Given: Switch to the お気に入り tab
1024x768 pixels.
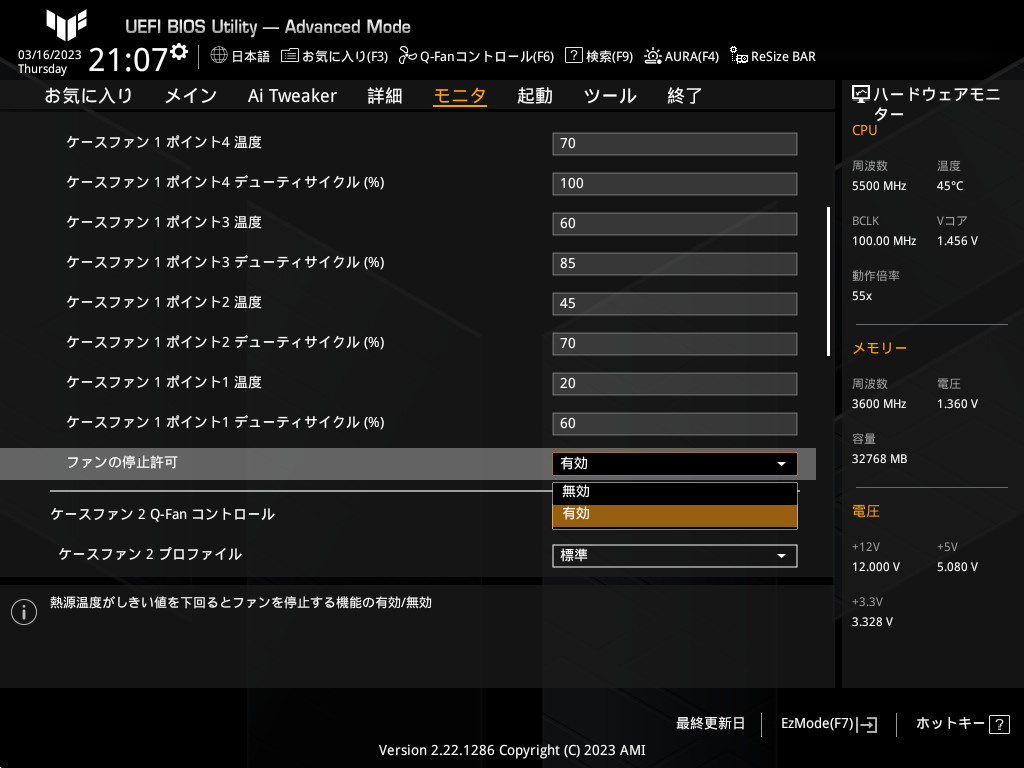Looking at the screenshot, I should (x=89, y=96).
